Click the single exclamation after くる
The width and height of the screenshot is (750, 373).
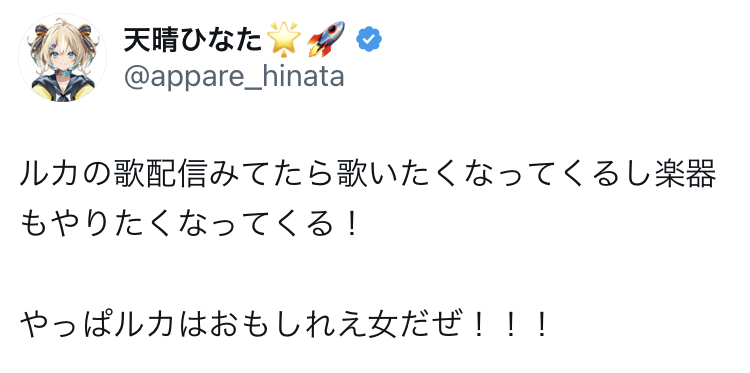pyautogui.click(x=351, y=224)
